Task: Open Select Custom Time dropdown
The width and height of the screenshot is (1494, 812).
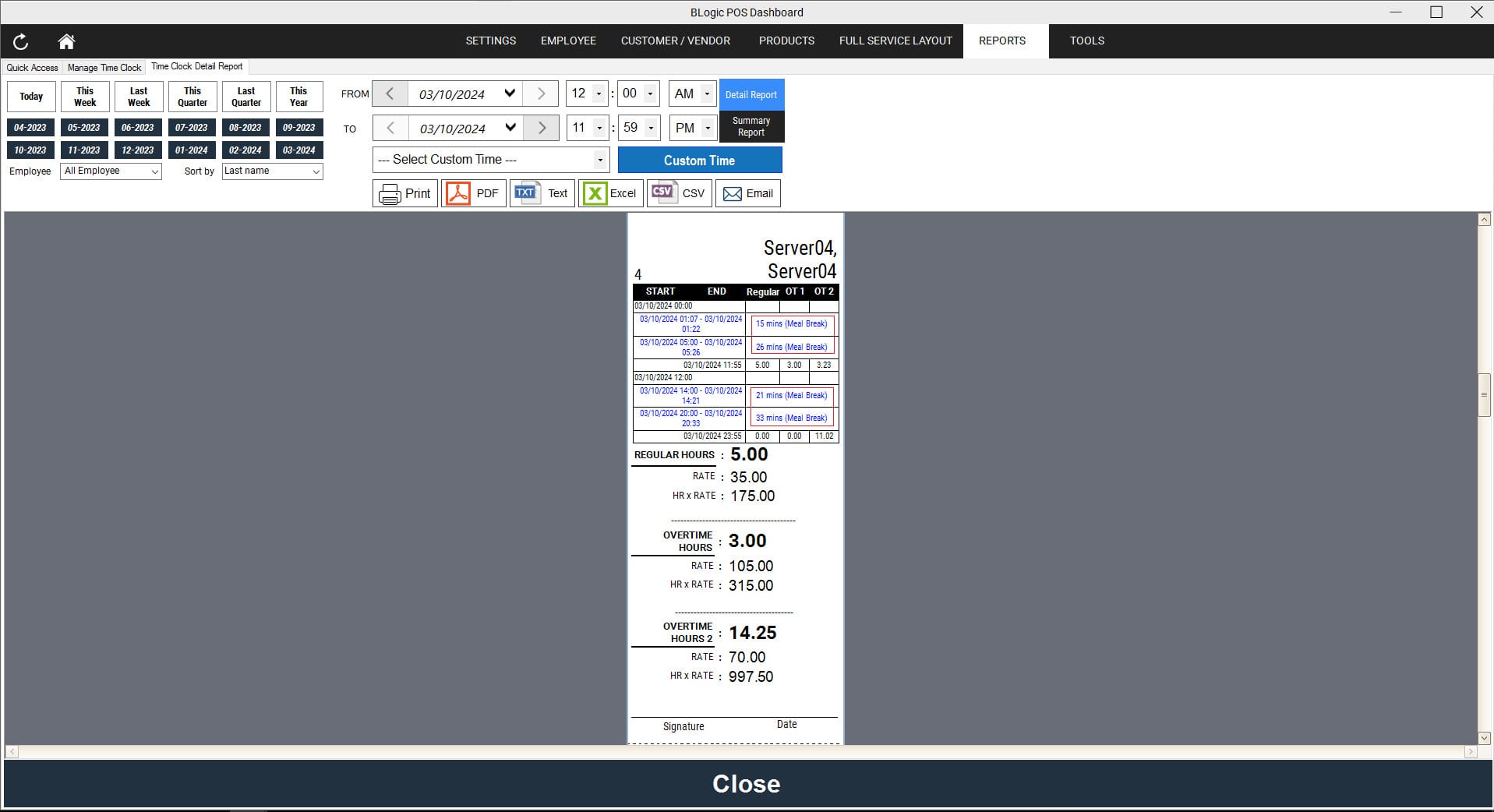Action: pos(491,160)
